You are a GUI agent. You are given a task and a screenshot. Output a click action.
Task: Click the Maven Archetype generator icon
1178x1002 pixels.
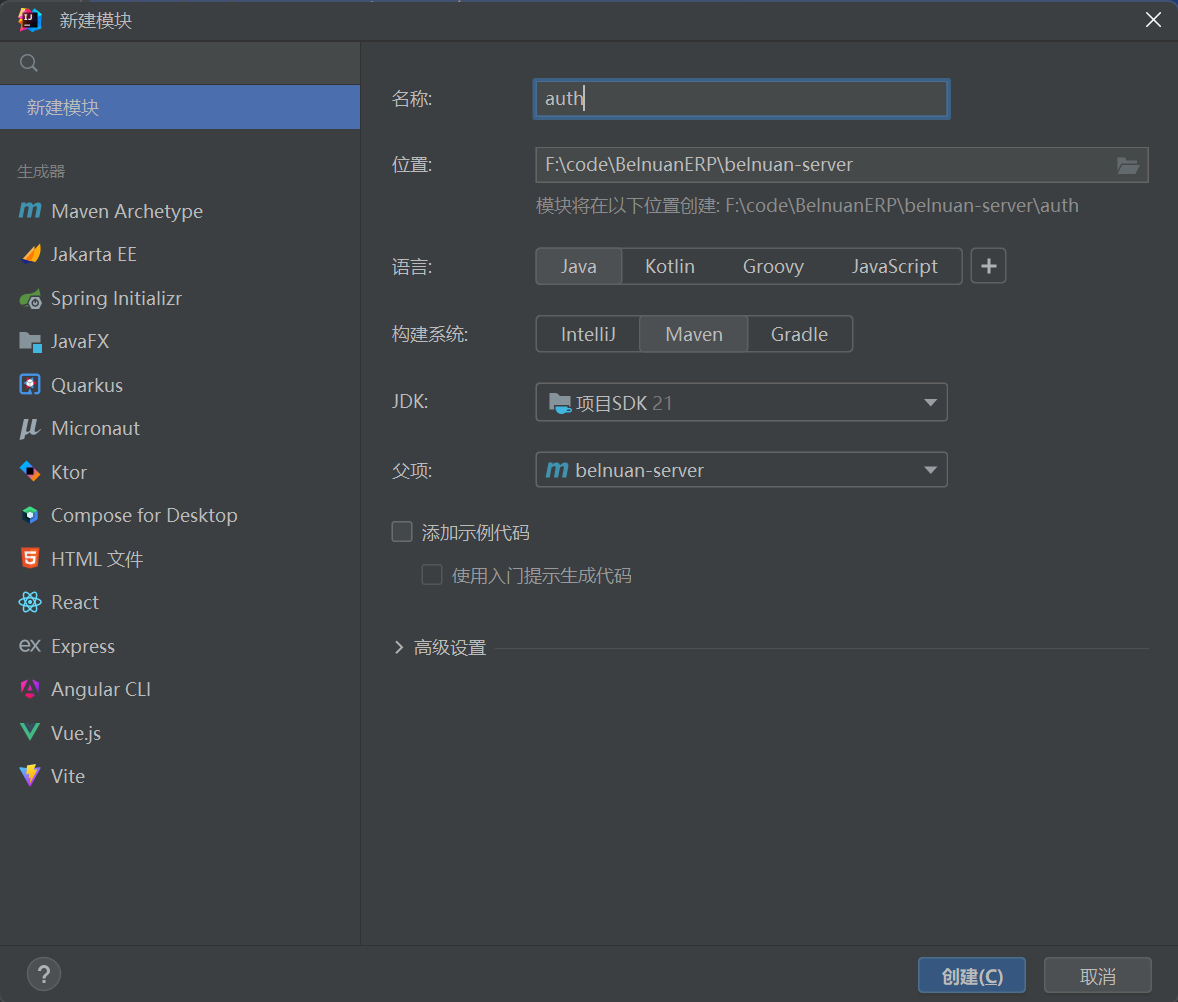click(30, 210)
